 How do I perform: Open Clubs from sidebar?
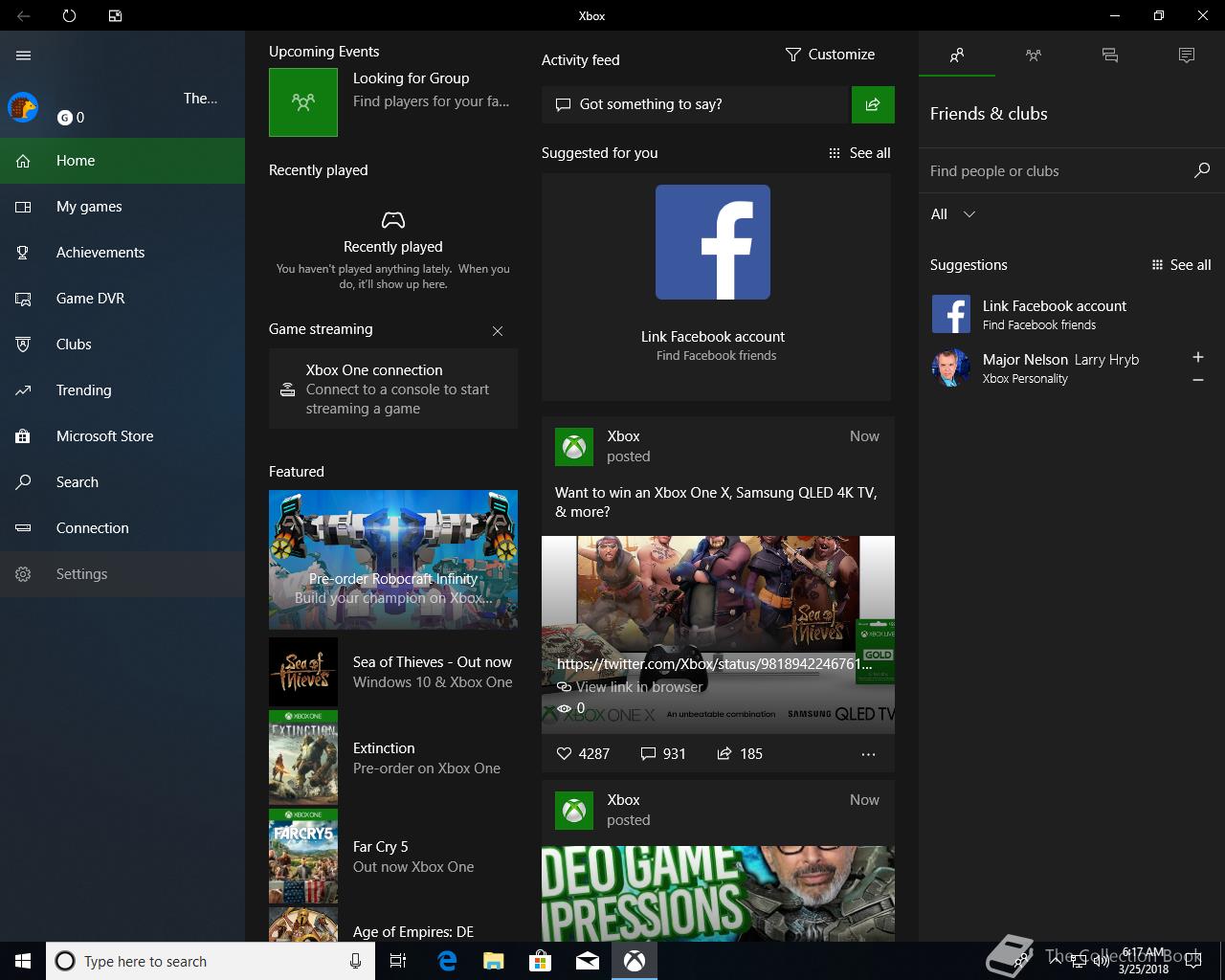(x=122, y=345)
